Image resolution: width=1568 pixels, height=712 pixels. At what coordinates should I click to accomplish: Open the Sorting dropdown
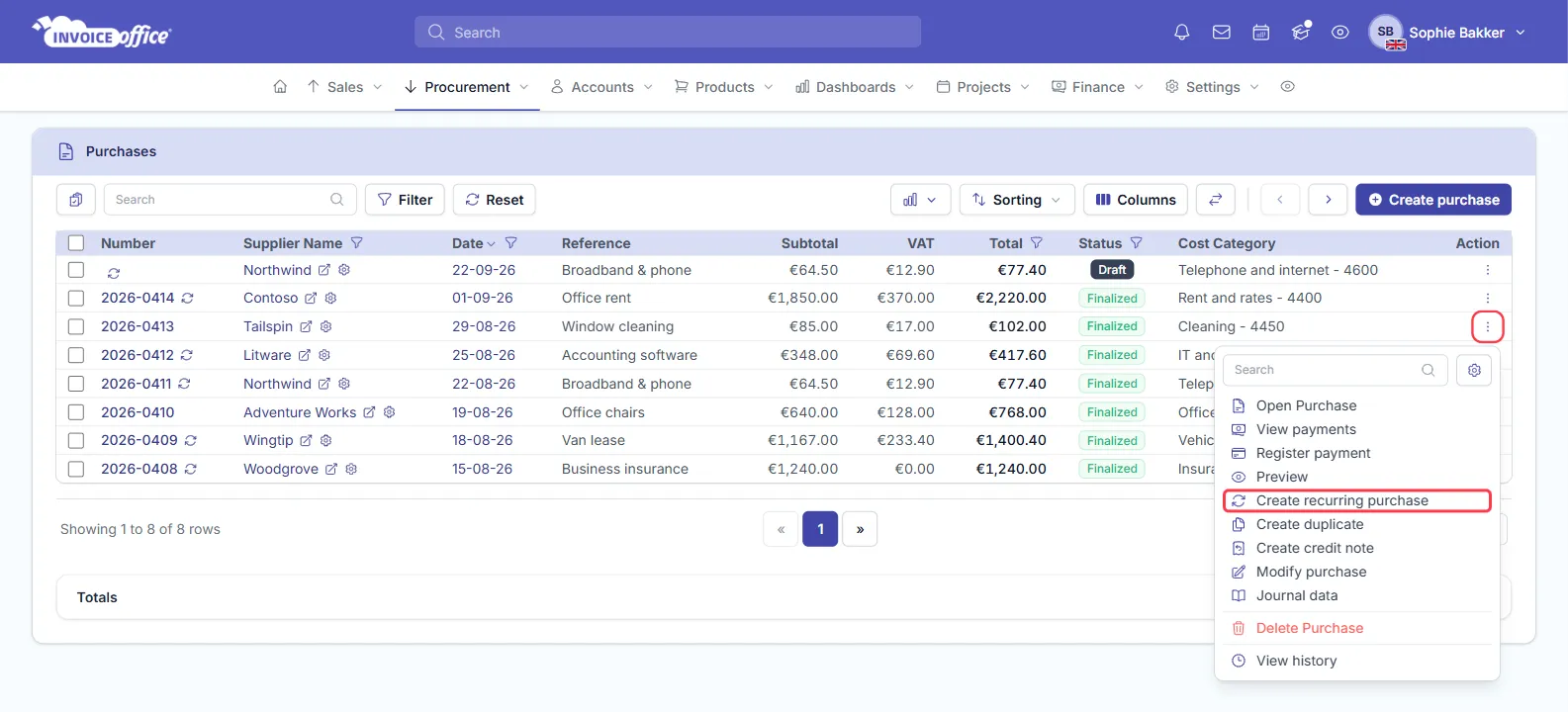pyautogui.click(x=1017, y=200)
